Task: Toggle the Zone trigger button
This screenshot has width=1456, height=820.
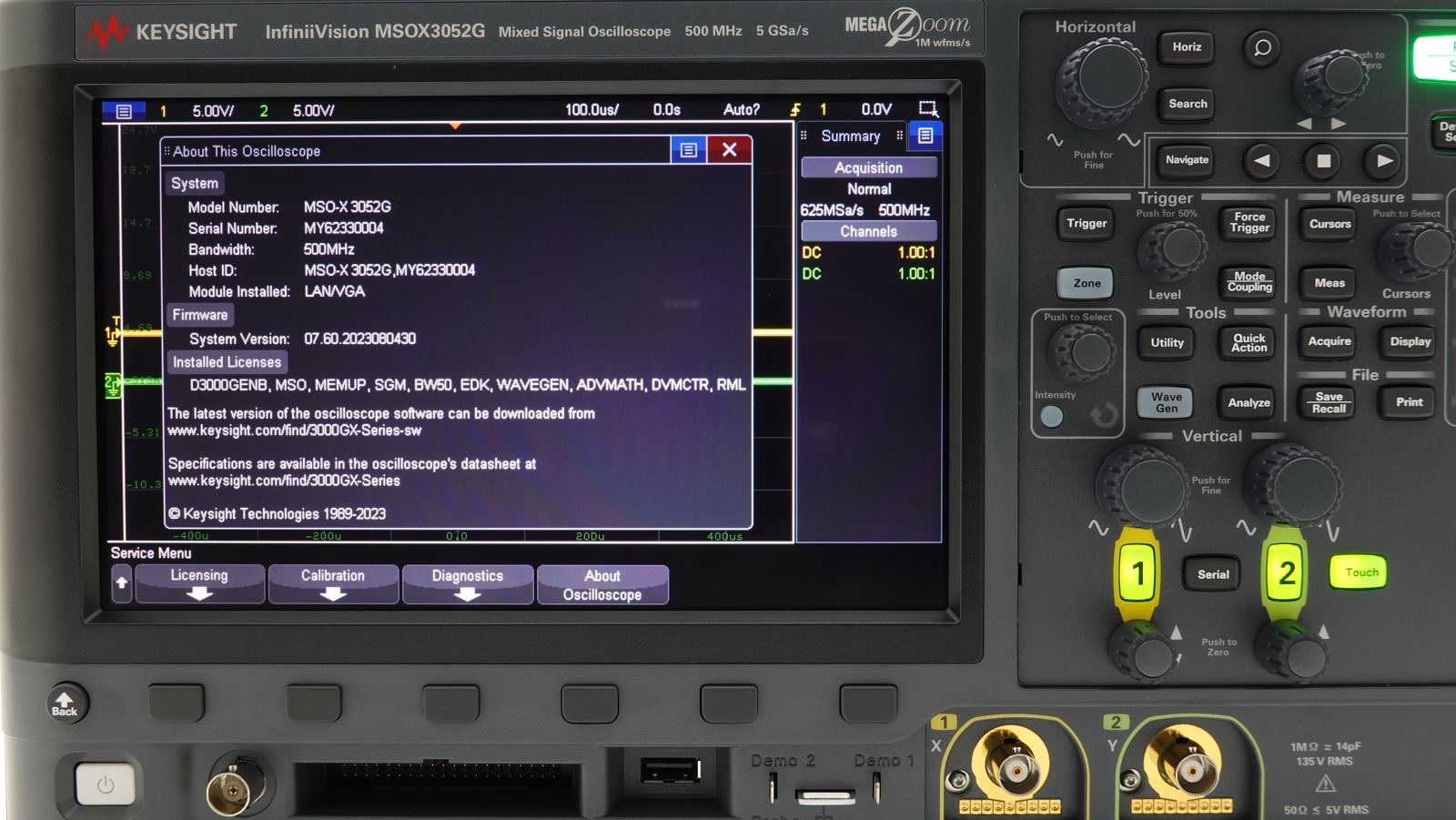Action: (x=1087, y=283)
